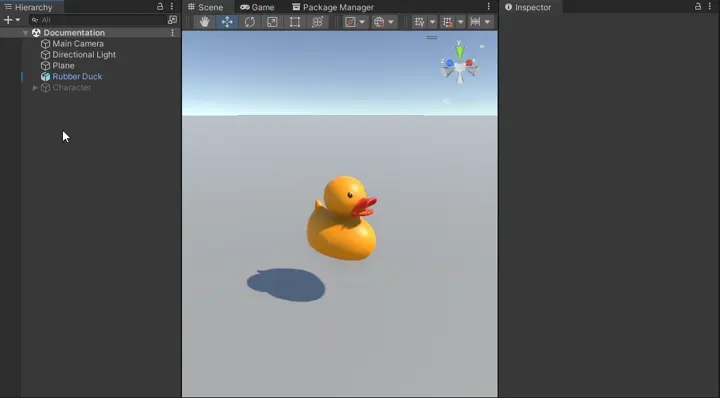The width and height of the screenshot is (720, 398).
Task: Click the Hierarchy search-by-type icon
Action: coord(172,20)
